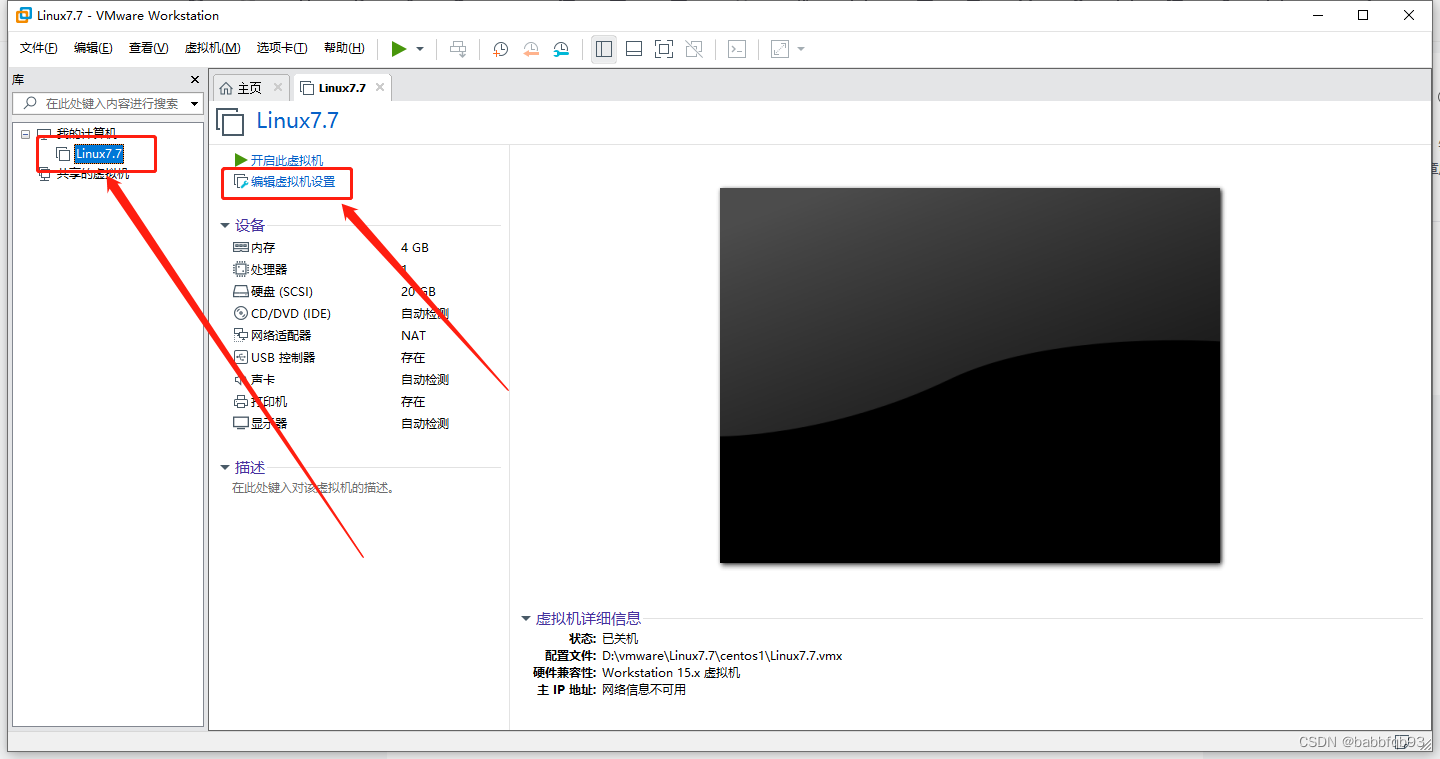Click Workstation 15.x 虚拟机 compatibility text
The height and width of the screenshot is (759, 1440).
coord(671,673)
